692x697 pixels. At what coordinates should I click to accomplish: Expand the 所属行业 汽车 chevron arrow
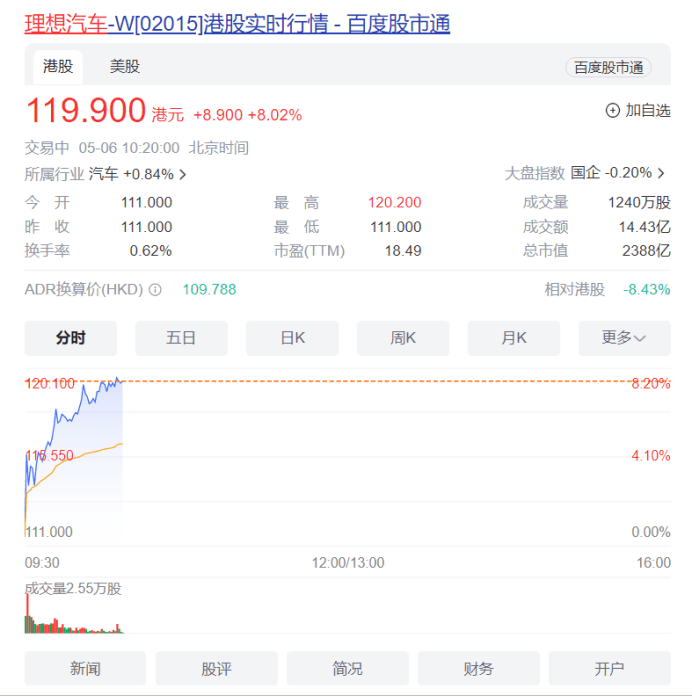183,174
